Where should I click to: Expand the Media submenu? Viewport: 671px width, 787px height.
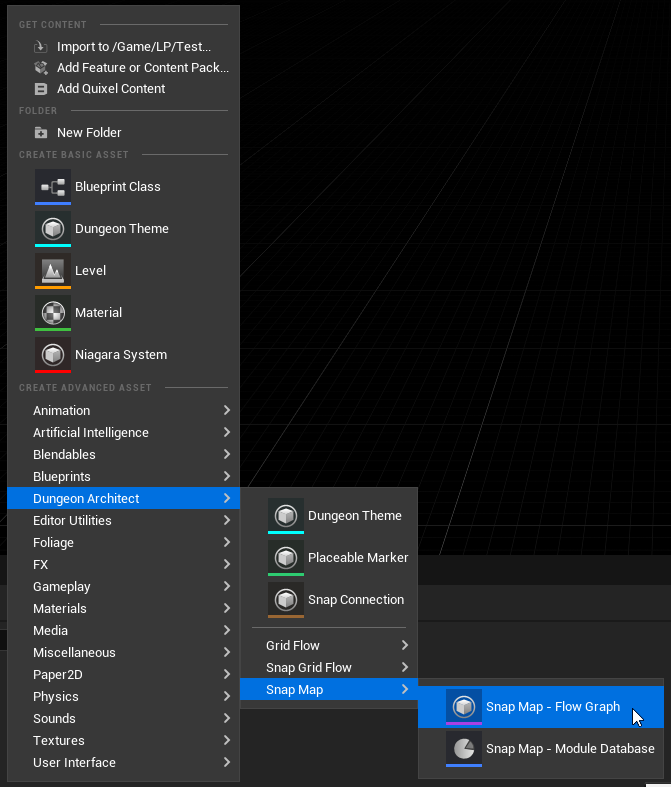click(x=123, y=631)
